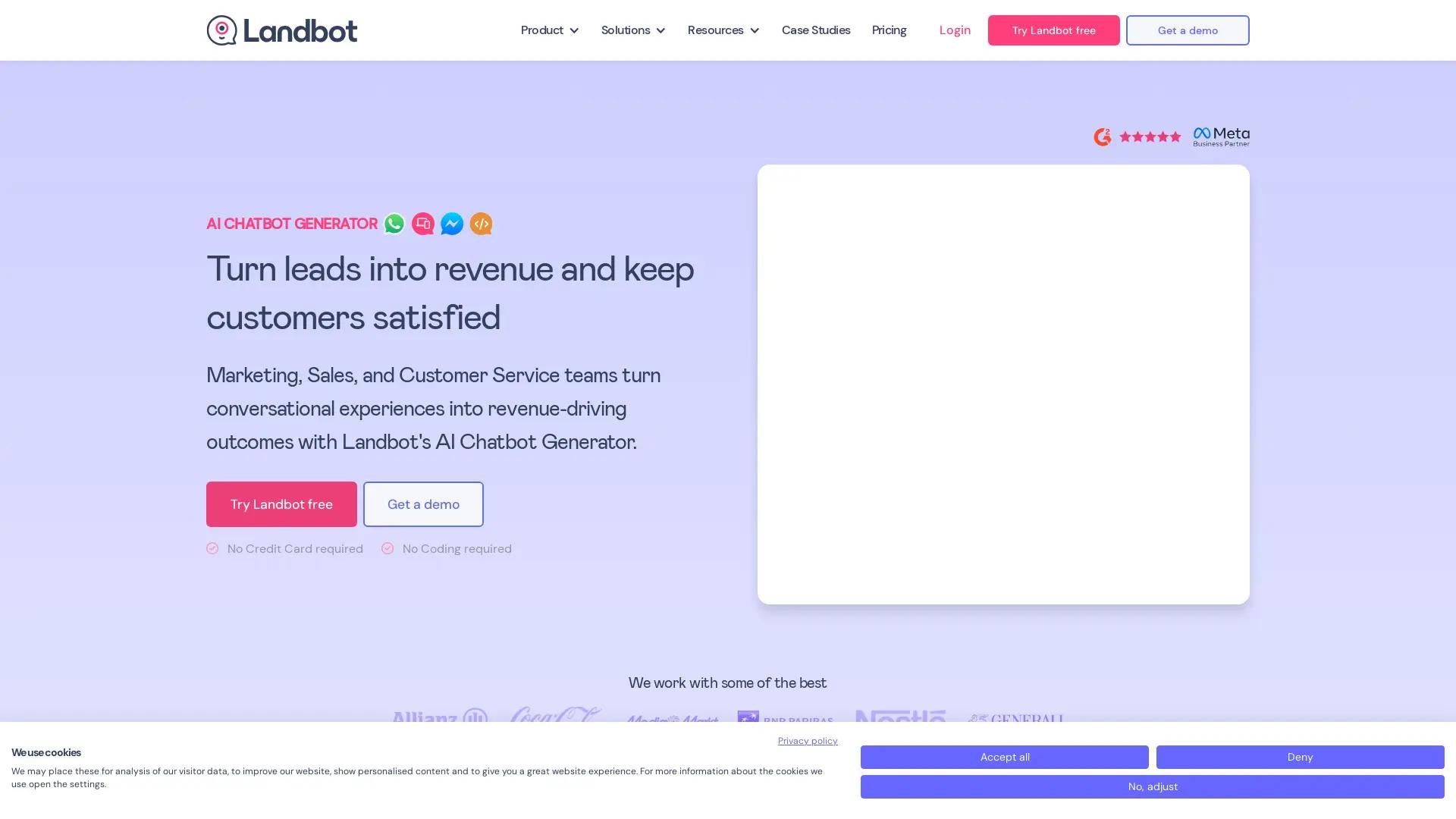
Task: Click the Meta Business Partner badge
Action: pos(1221,136)
